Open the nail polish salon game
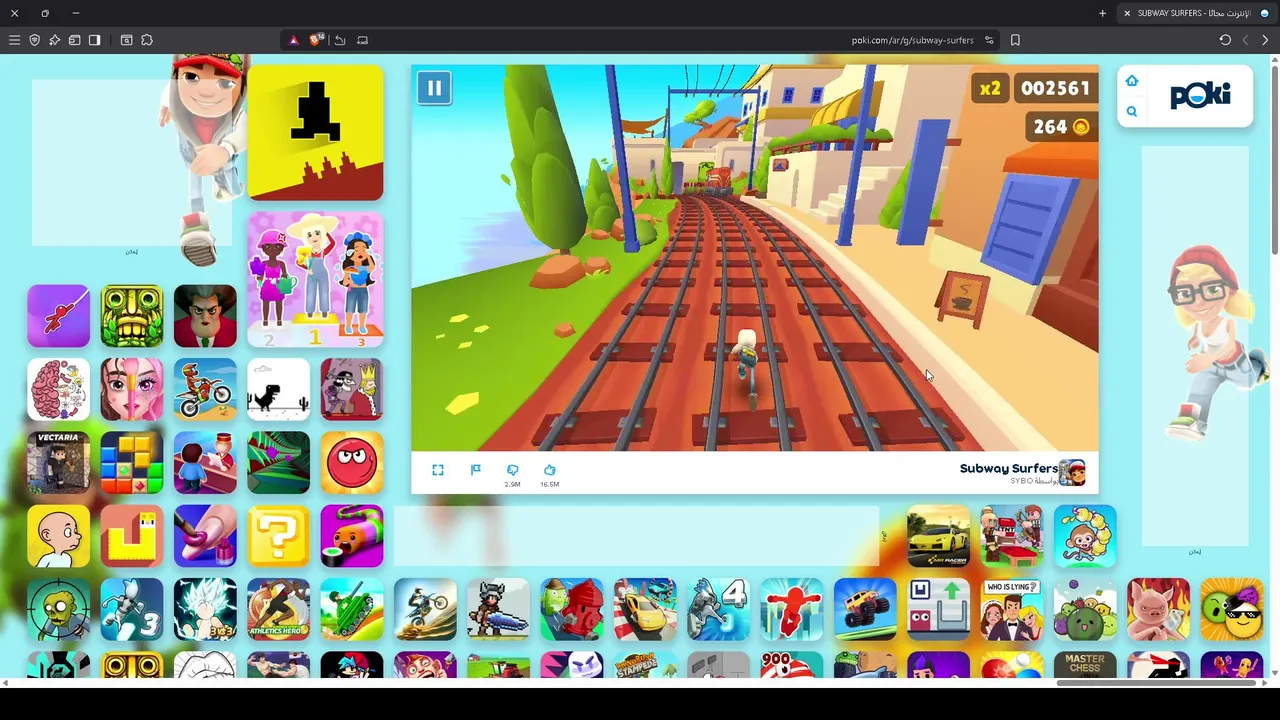Image resolution: width=1280 pixels, height=720 pixels. pos(205,536)
